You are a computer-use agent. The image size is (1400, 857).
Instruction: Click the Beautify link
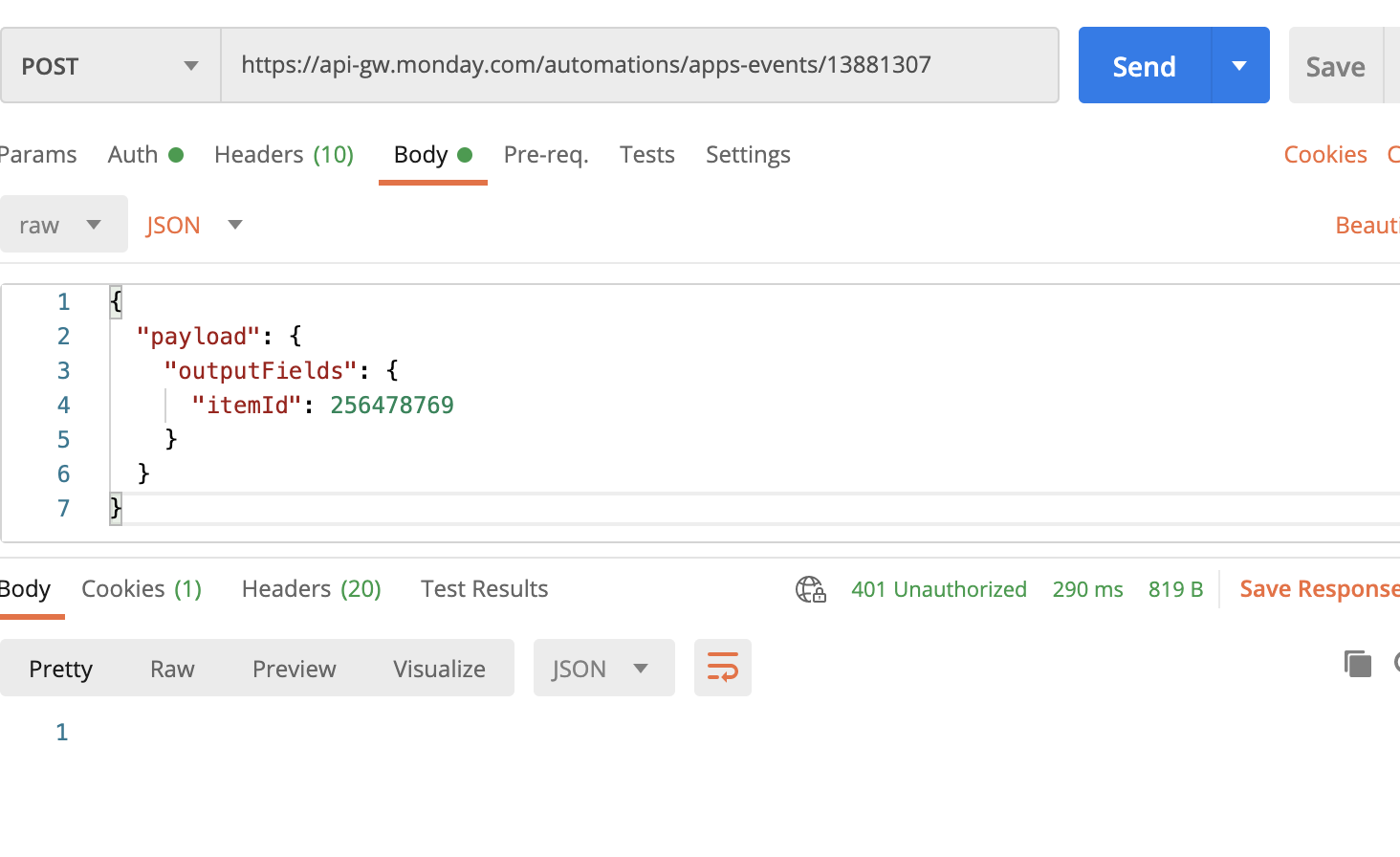point(1367,226)
